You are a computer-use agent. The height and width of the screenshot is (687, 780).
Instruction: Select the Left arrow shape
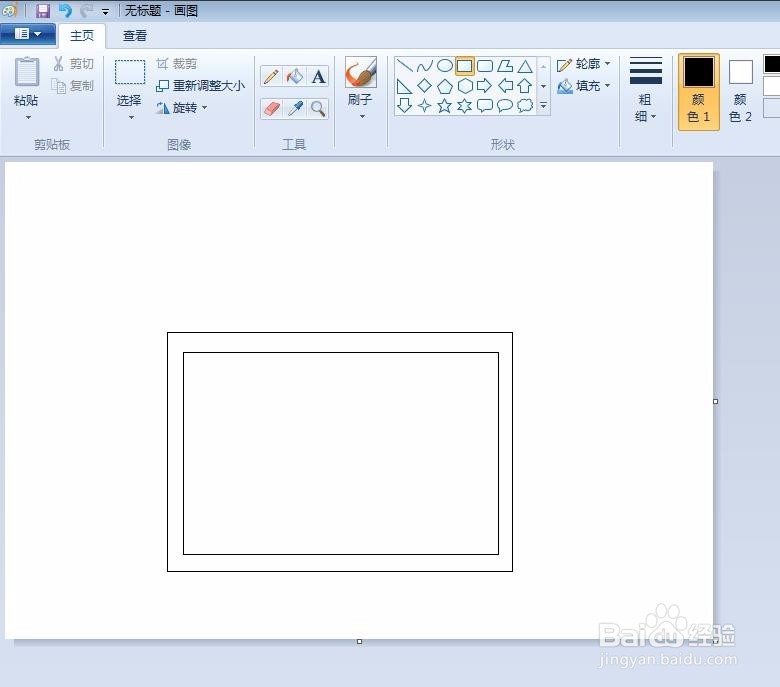(x=505, y=86)
